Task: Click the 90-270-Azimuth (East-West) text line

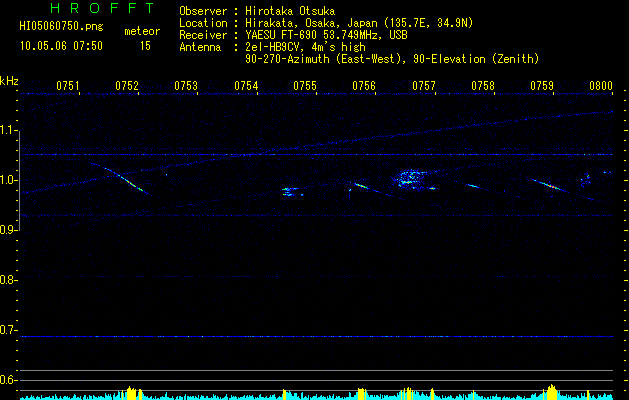Action: coord(392,59)
